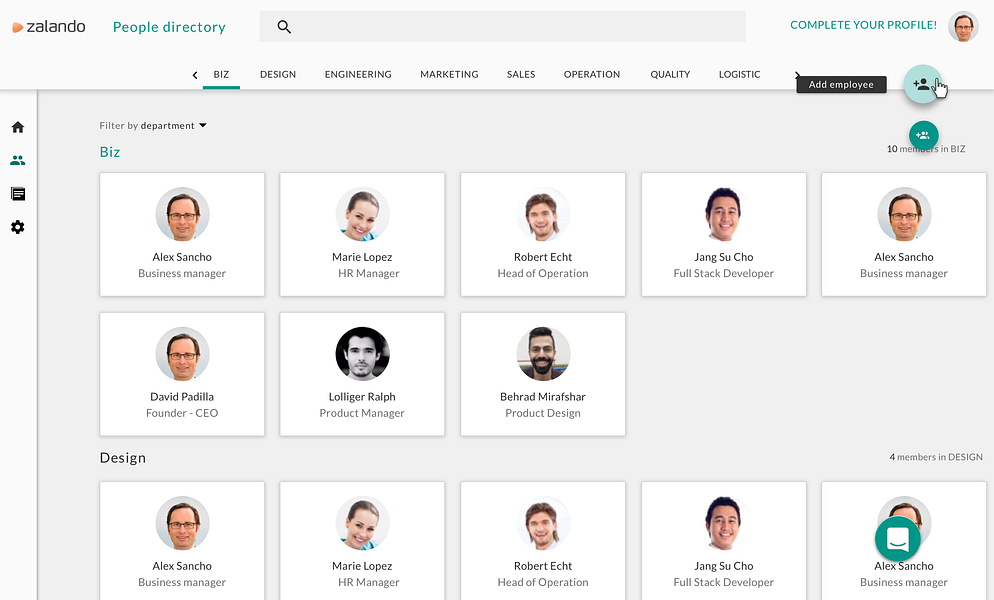Click the 'Product Design' role text
994x600 pixels.
pos(543,413)
